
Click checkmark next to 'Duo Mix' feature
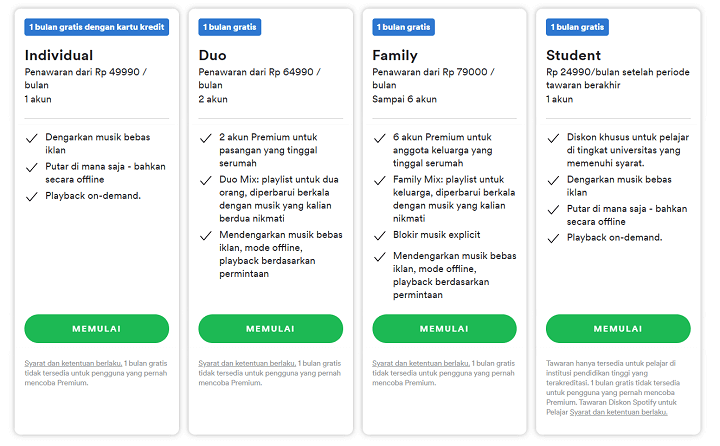(x=206, y=180)
